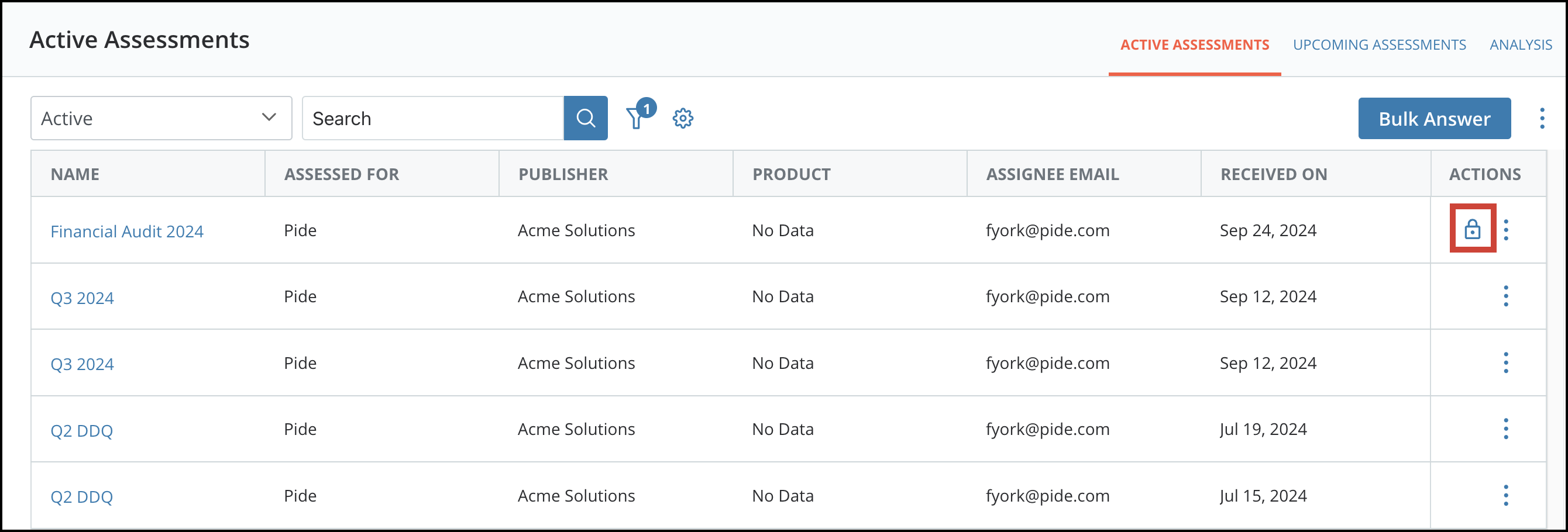Open actions menu for Jul 19 Q2 DDQ row
1568x532 pixels.
coord(1505,429)
